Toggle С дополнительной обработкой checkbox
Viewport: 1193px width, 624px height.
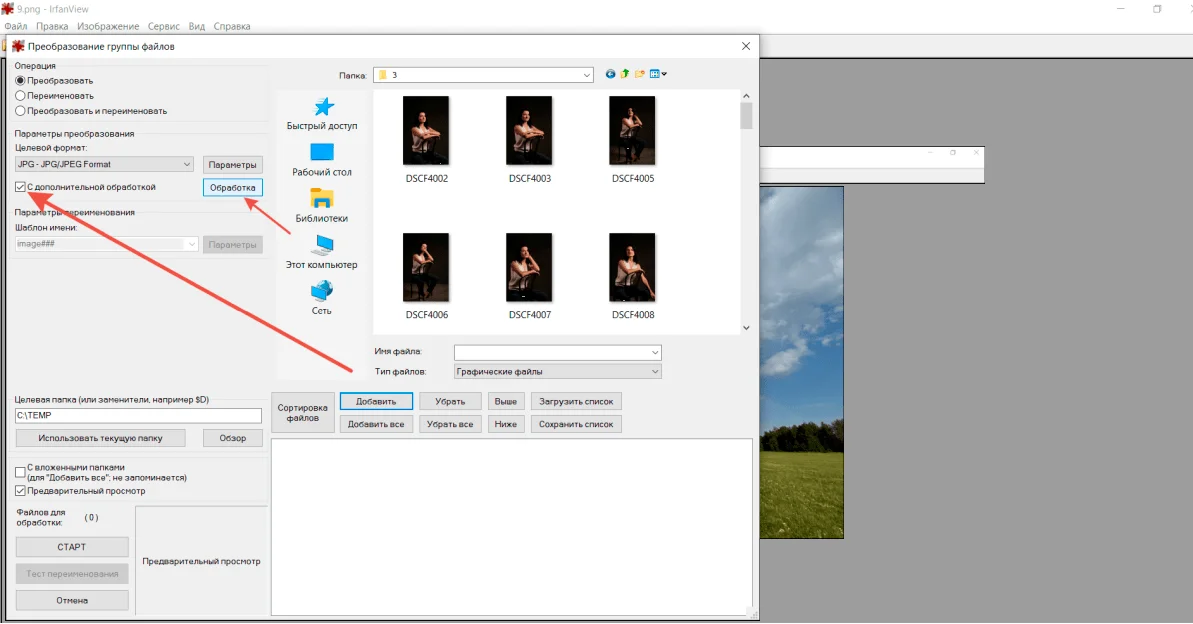point(21,187)
